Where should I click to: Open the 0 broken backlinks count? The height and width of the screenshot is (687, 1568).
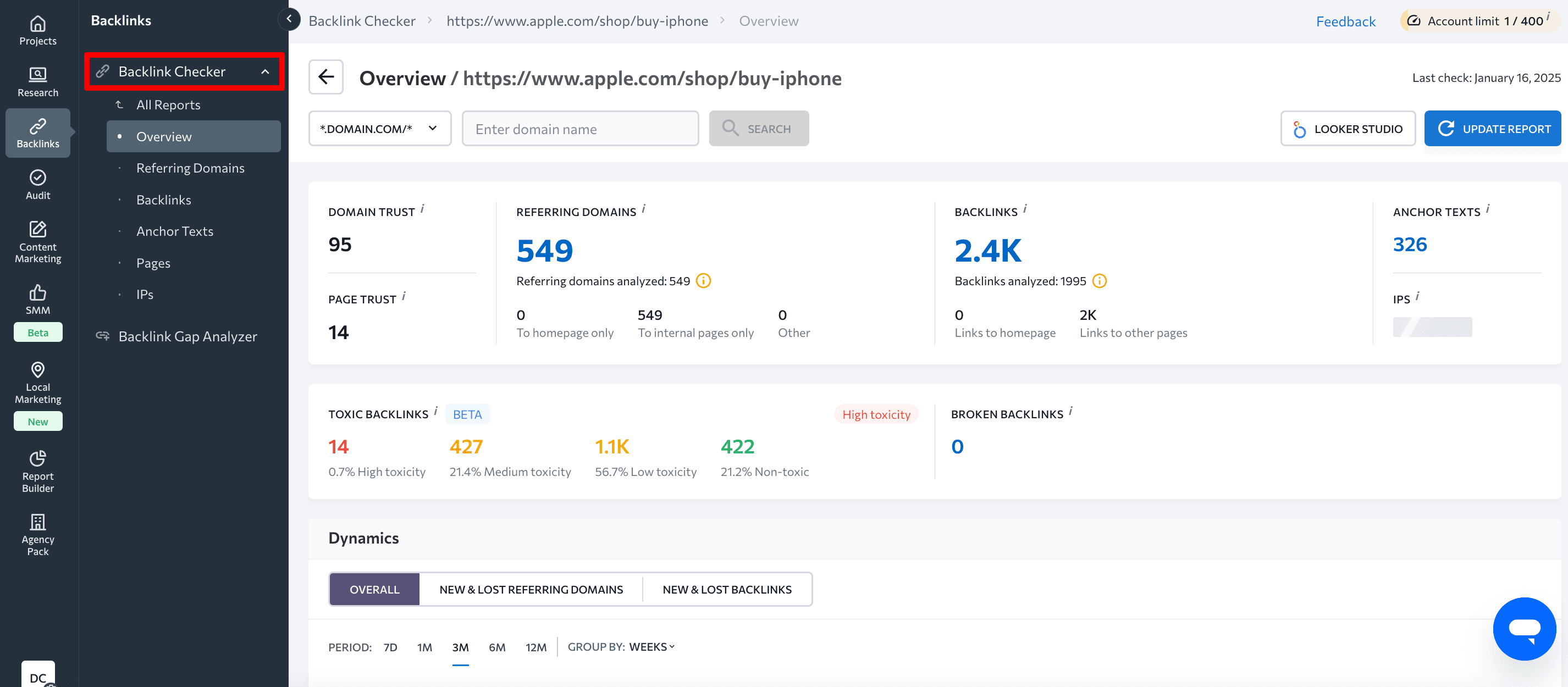[x=958, y=447]
